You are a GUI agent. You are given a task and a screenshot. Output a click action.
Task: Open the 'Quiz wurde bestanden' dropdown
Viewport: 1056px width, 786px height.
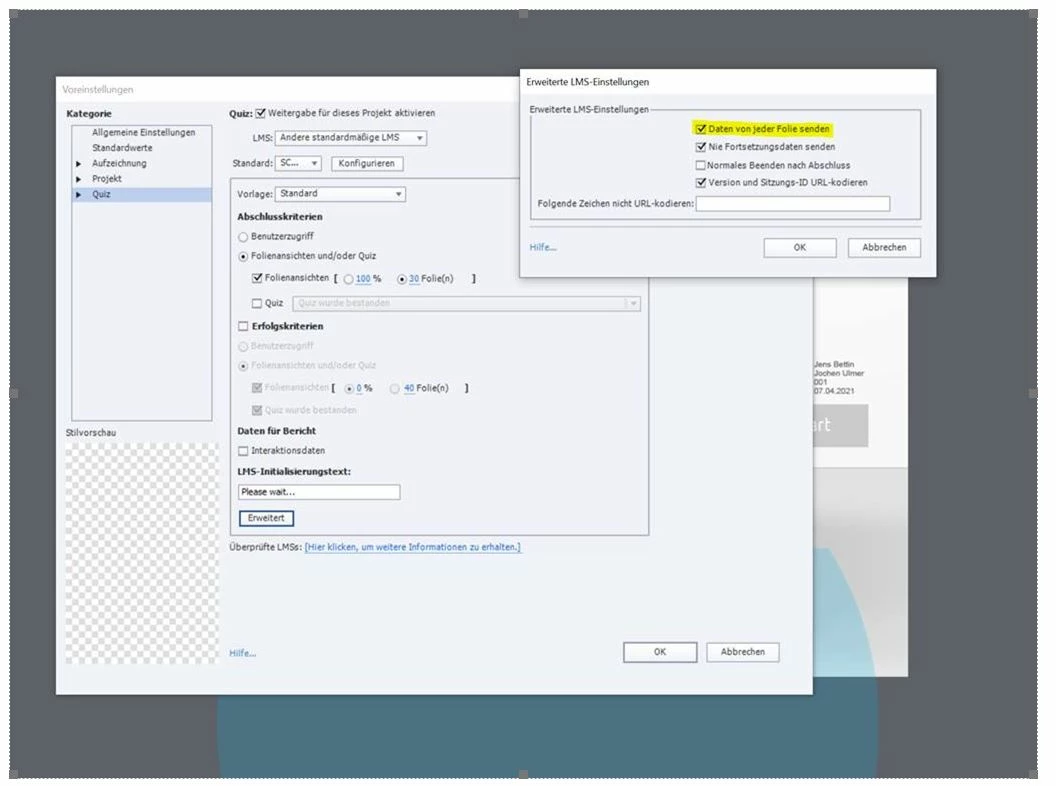(466, 304)
